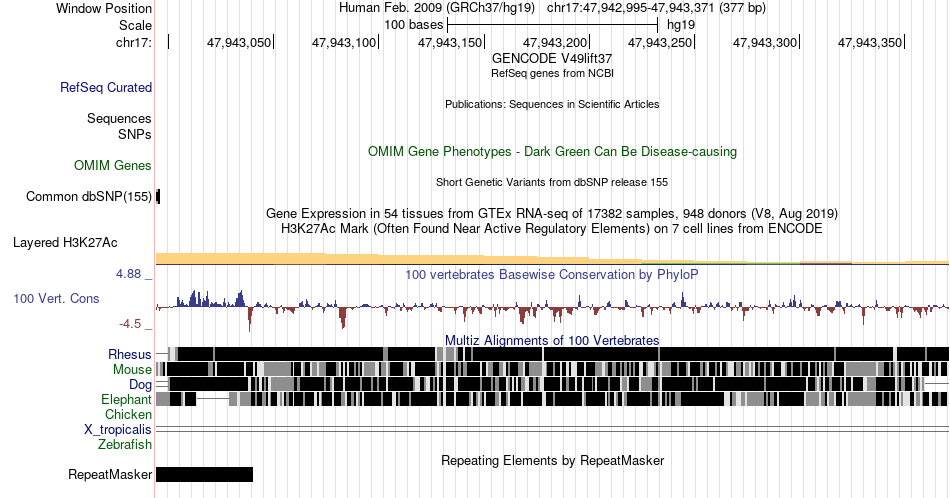Click the dbSNP variant mark at the left edge
This screenshot has height=498, width=950.
158,196
